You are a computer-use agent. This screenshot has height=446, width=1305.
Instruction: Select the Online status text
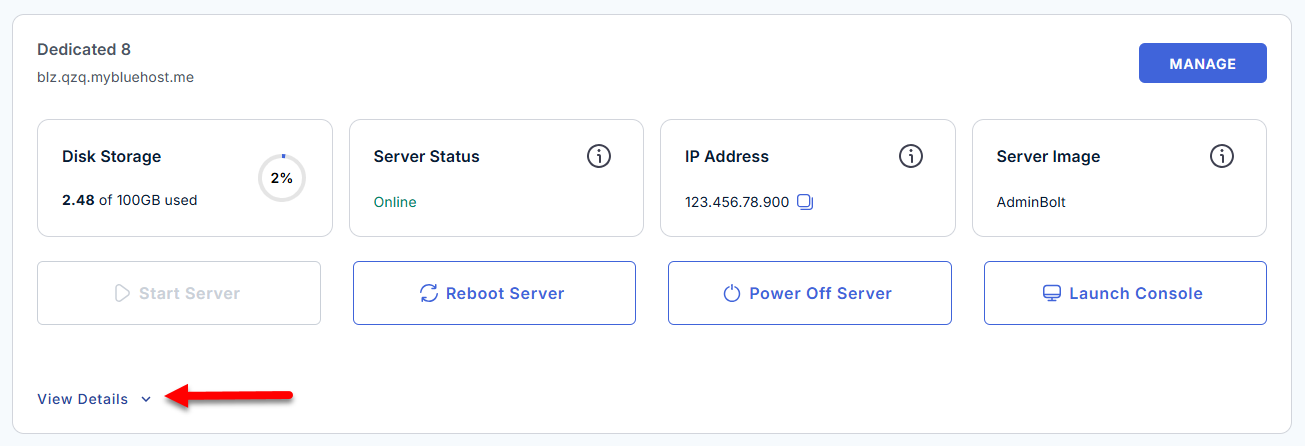(x=395, y=202)
